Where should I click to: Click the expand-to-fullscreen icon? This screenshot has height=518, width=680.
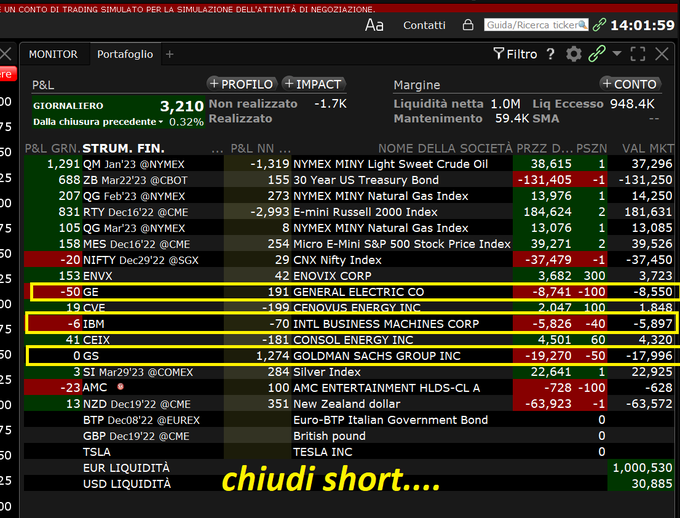coord(638,54)
